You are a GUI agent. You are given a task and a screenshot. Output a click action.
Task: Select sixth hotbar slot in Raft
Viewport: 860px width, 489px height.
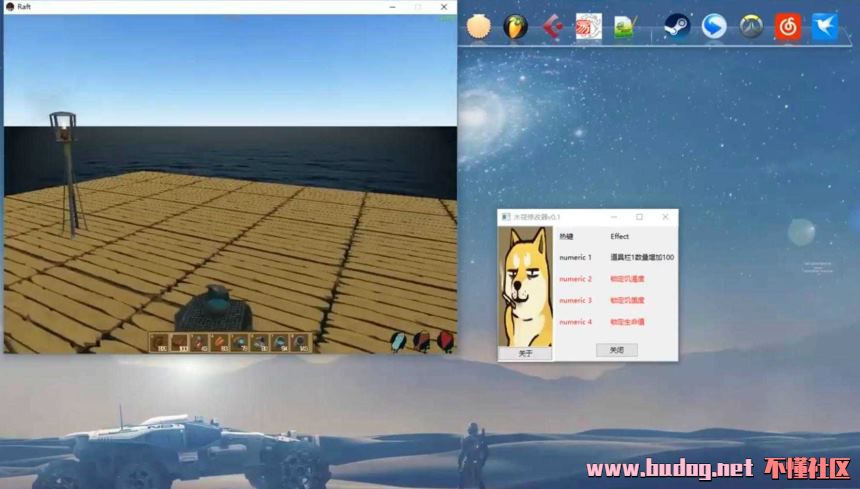(260, 343)
